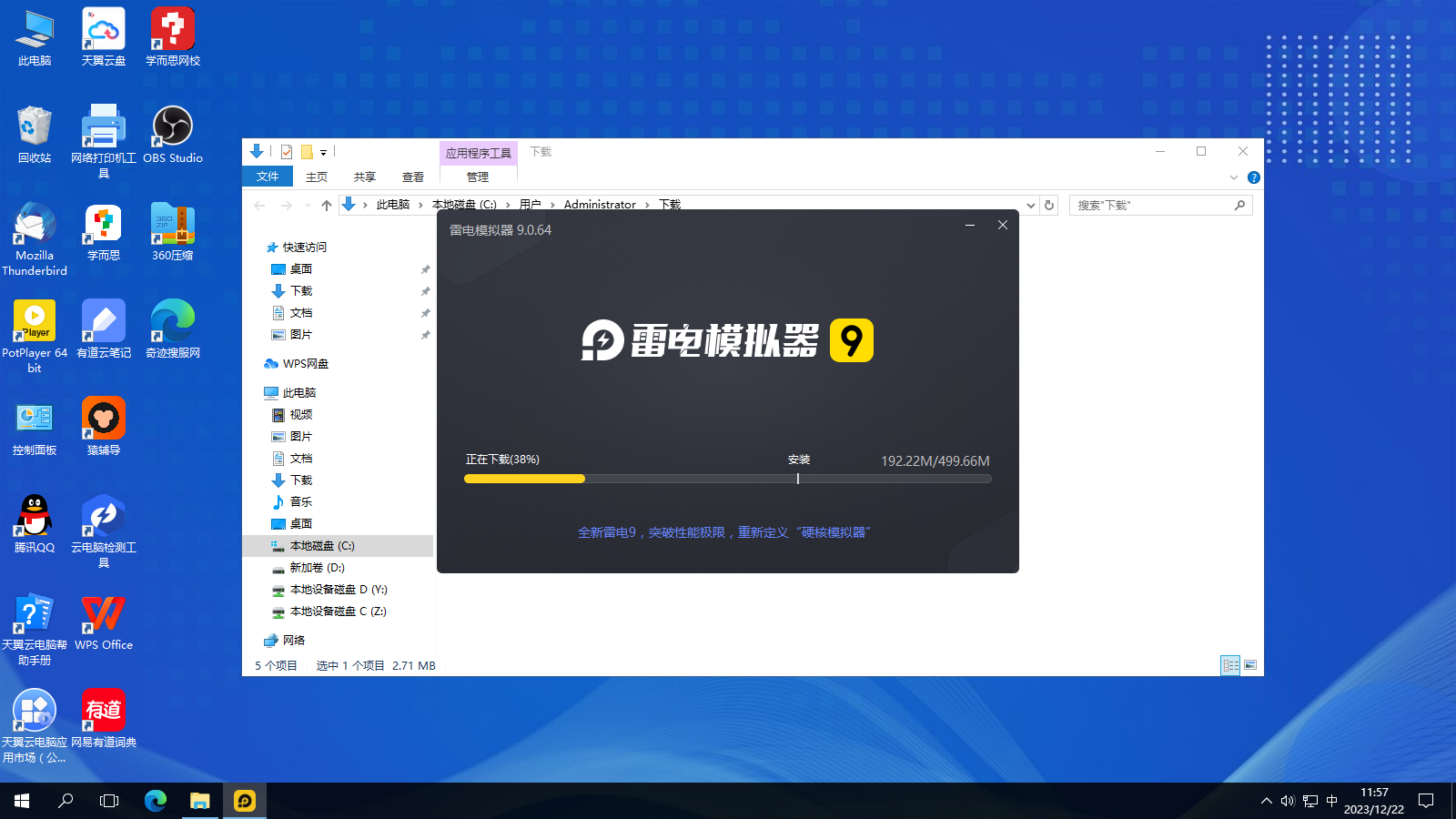Refresh the Explorer address bar

(1049, 206)
